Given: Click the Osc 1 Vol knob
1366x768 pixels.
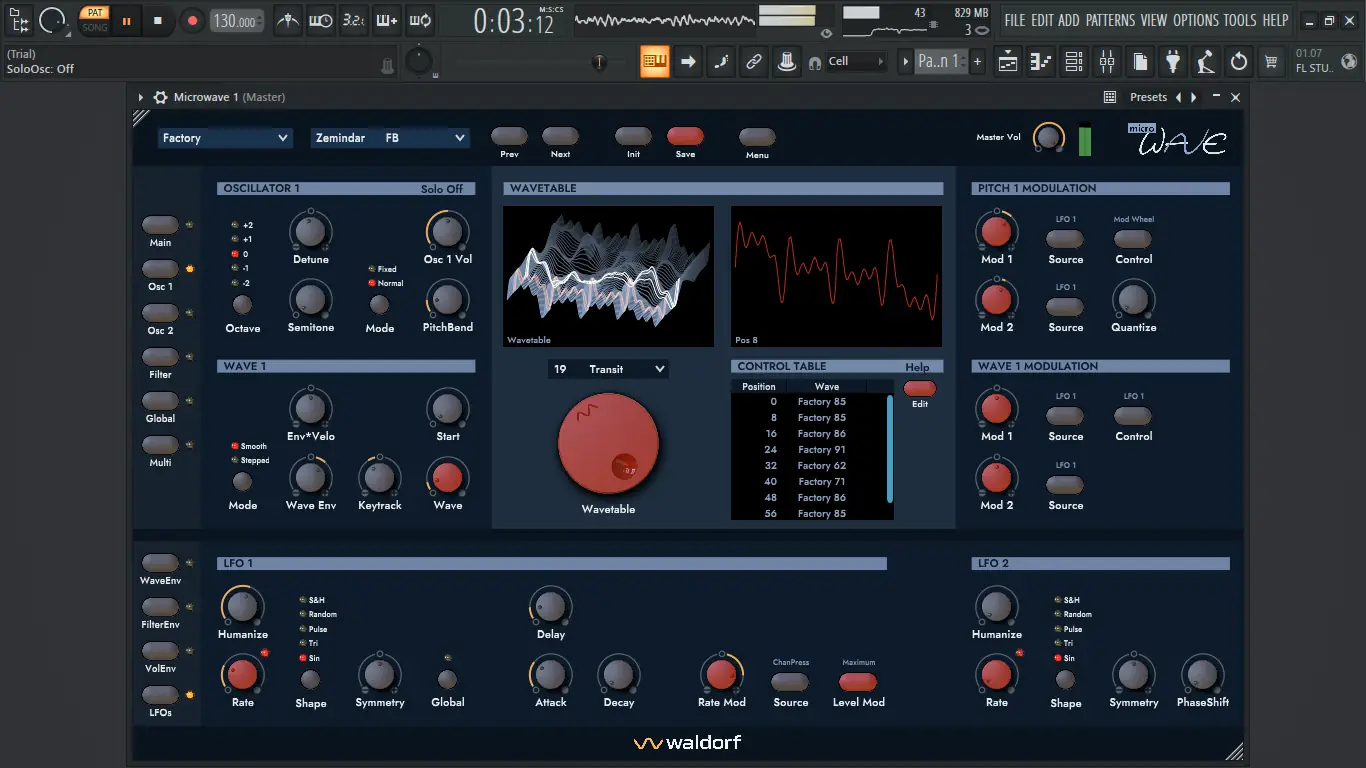Looking at the screenshot, I should click(x=447, y=231).
